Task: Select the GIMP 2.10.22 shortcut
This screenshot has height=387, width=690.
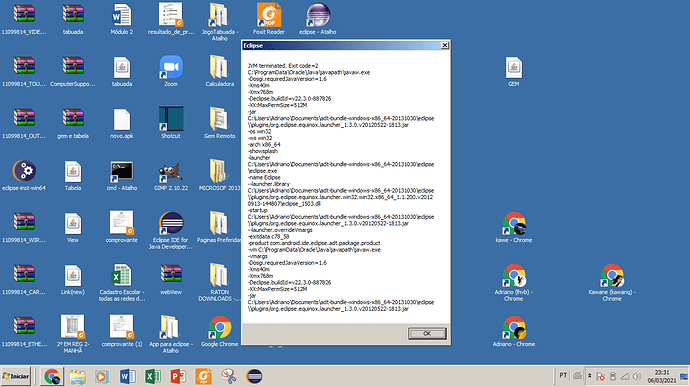Action: point(171,175)
